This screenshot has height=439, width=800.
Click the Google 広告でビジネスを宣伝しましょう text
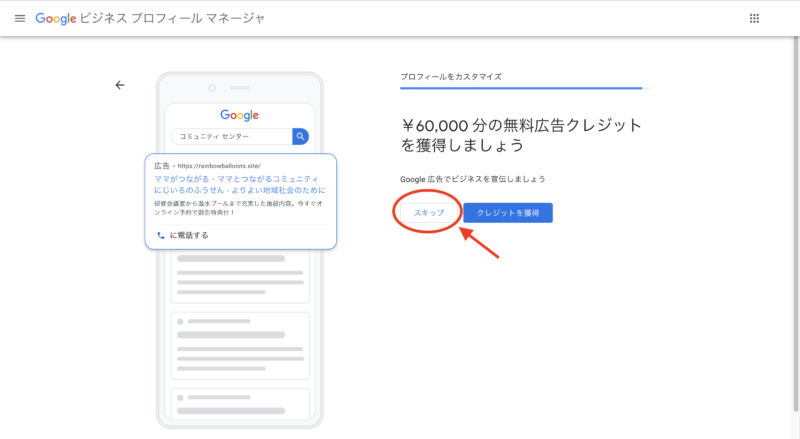(472, 179)
